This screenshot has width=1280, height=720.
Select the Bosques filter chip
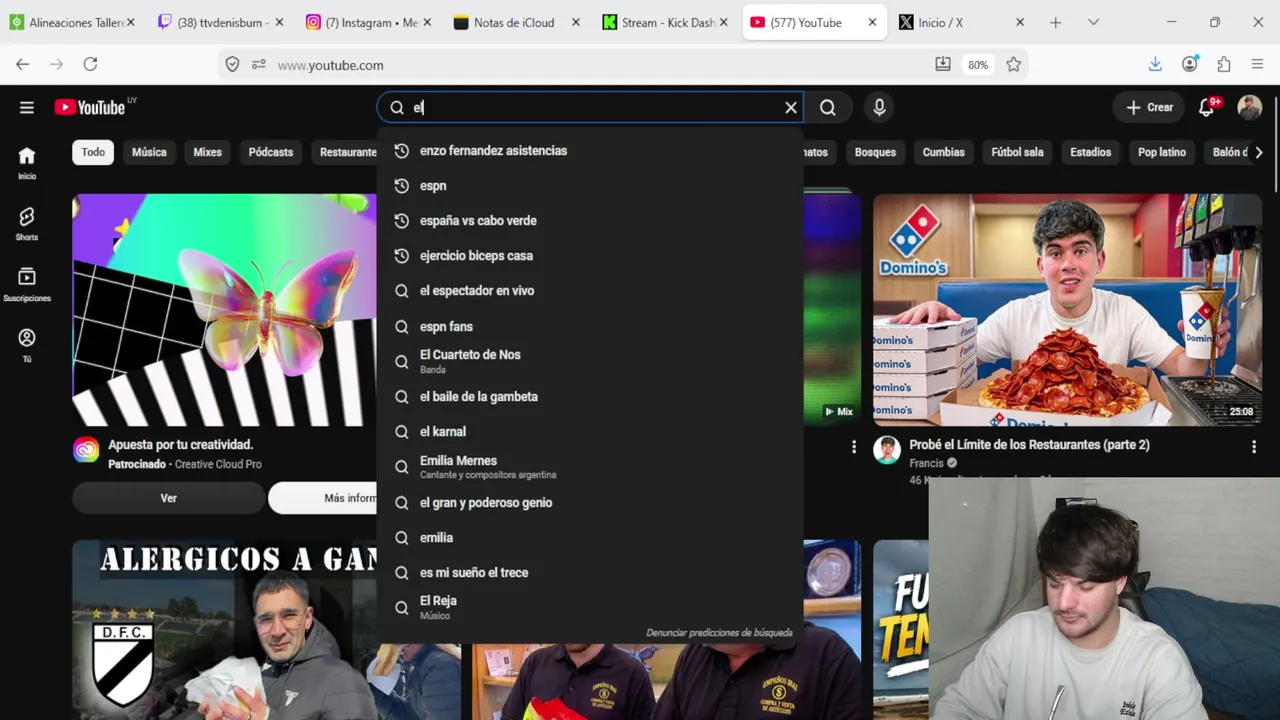click(875, 152)
